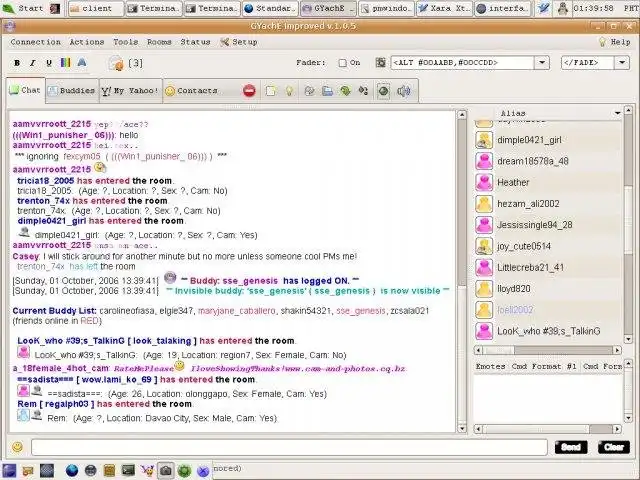This screenshot has width=640, height=480.
Task: Click maryjane_caballero in Current Buddy List
Action: tap(236, 311)
